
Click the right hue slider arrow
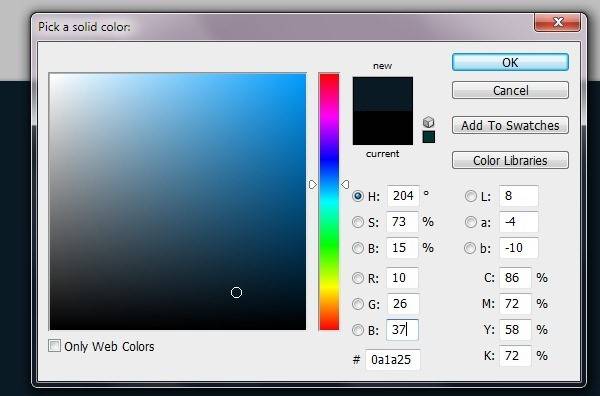point(345,184)
